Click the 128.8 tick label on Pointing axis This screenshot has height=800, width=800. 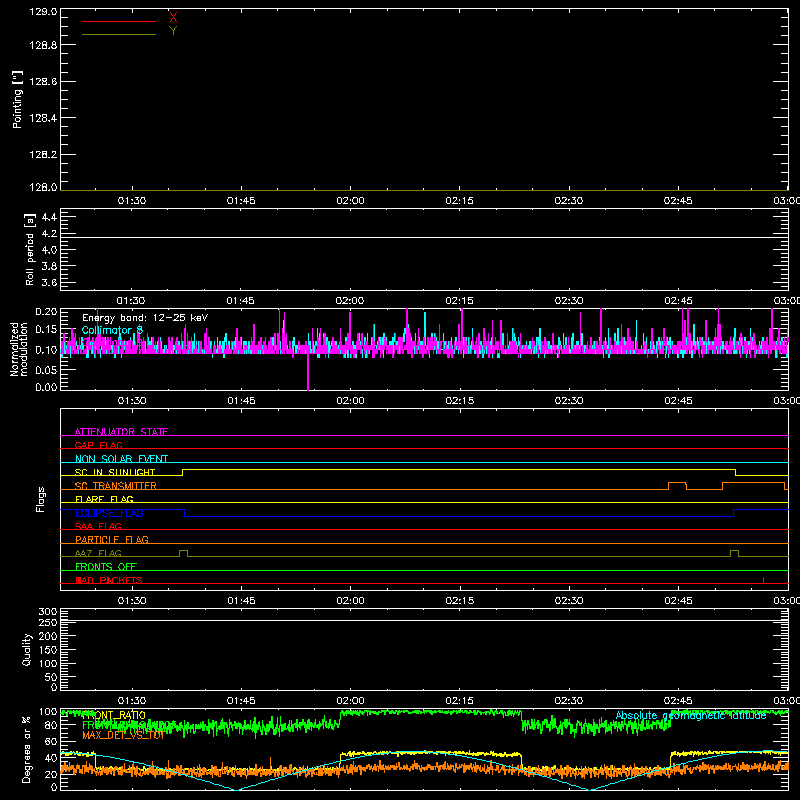(43, 45)
